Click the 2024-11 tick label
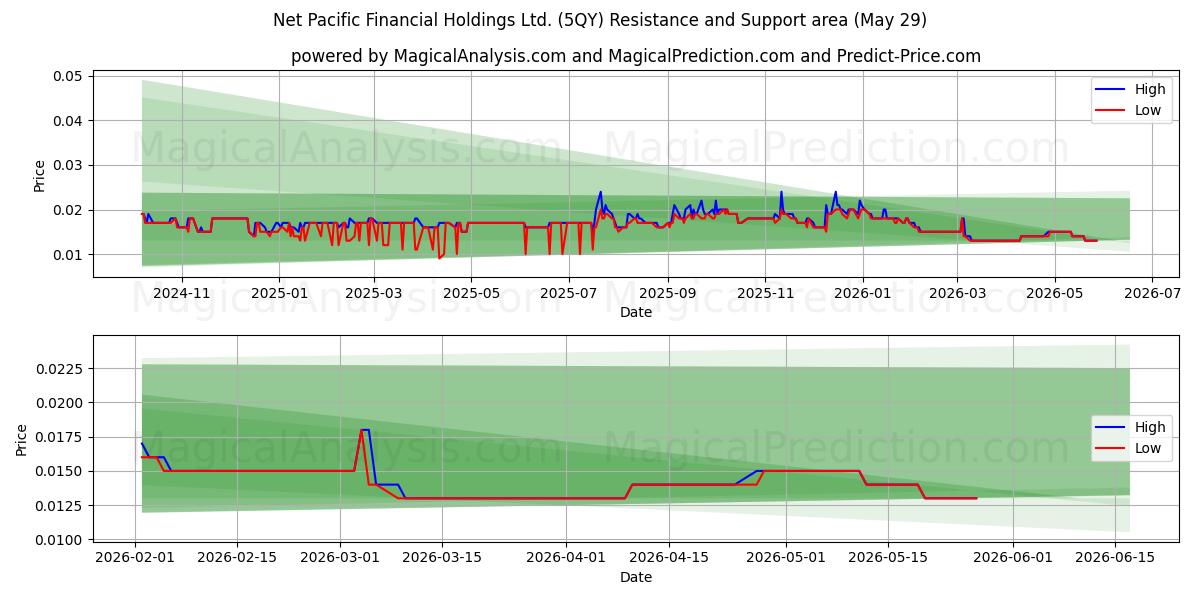The image size is (1200, 600). pos(182,293)
